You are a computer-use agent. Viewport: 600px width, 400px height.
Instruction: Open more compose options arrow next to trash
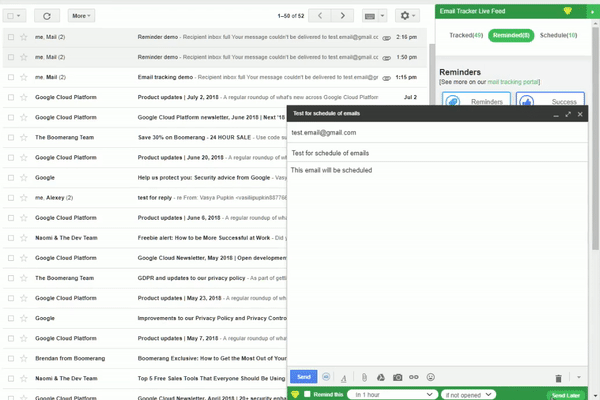tap(579, 377)
